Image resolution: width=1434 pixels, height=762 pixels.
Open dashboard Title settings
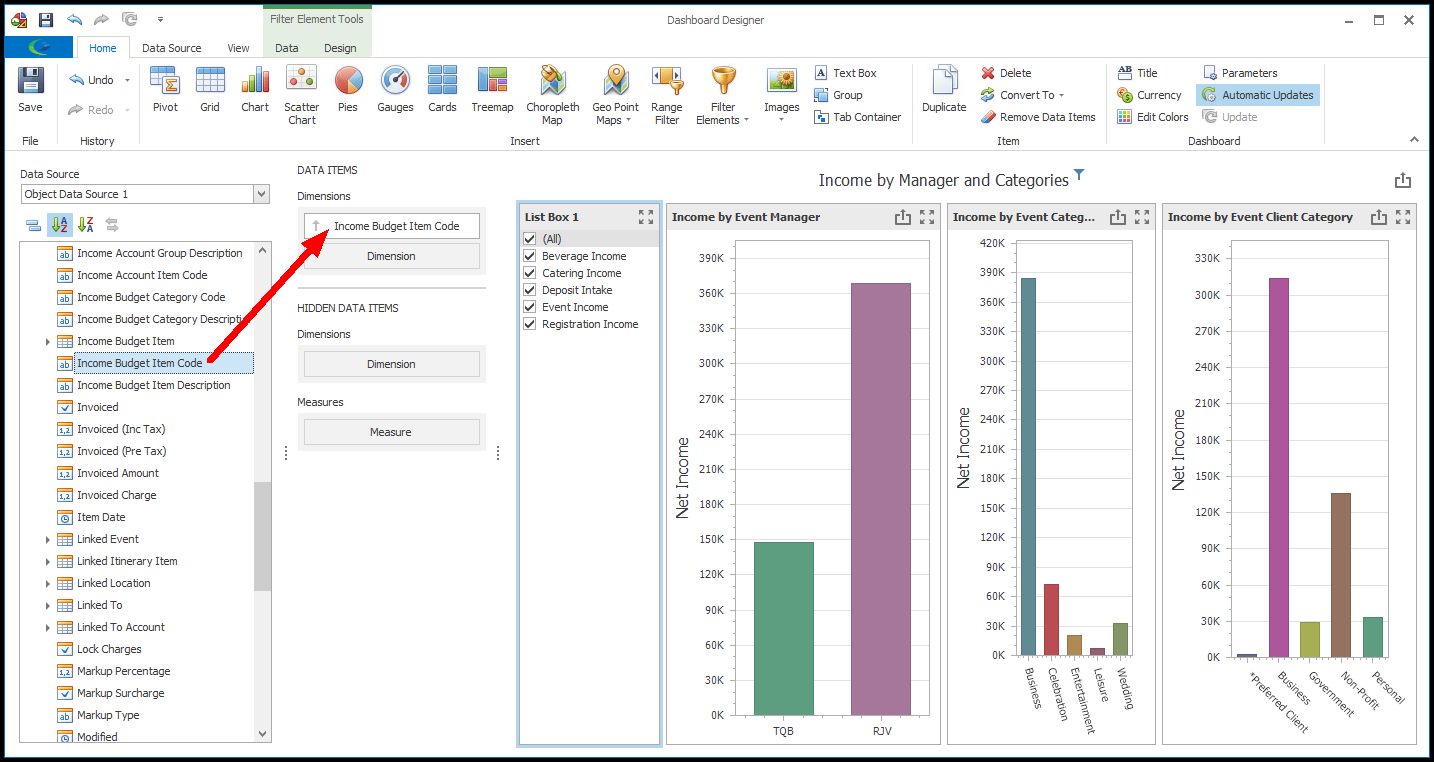click(1137, 73)
